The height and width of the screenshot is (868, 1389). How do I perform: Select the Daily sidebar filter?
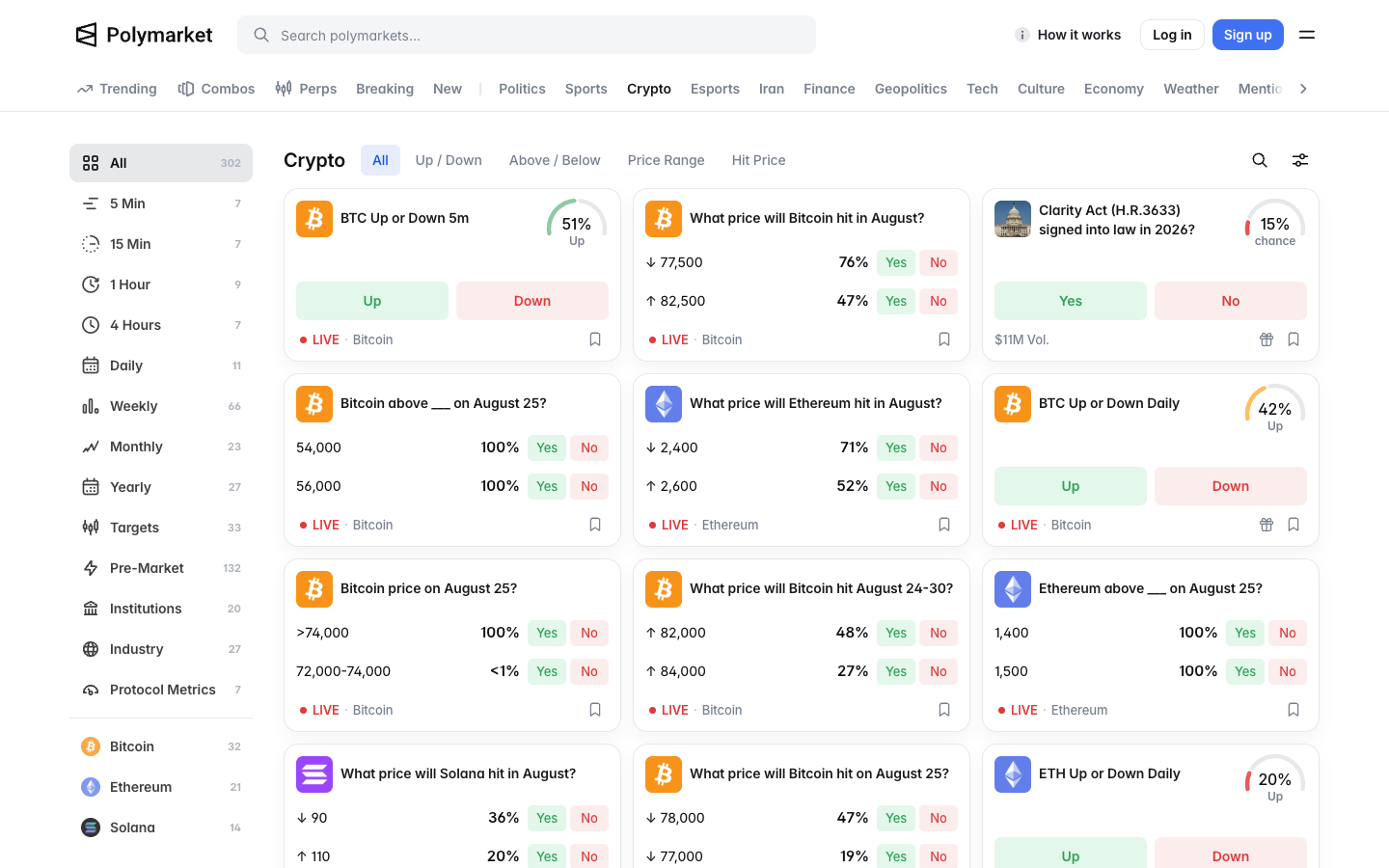[x=161, y=366]
